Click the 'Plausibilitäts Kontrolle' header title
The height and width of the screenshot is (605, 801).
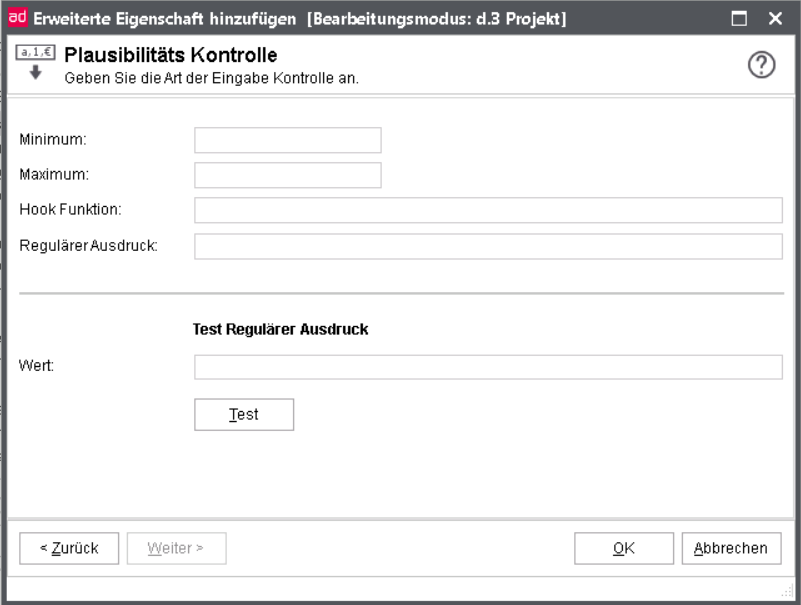pyautogui.click(x=170, y=55)
